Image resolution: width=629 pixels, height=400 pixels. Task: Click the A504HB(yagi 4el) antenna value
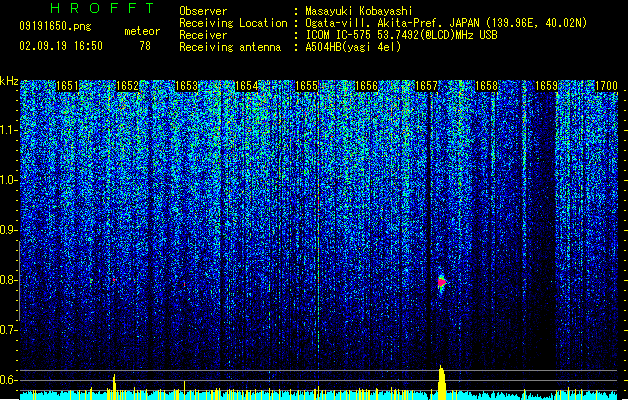point(353,47)
